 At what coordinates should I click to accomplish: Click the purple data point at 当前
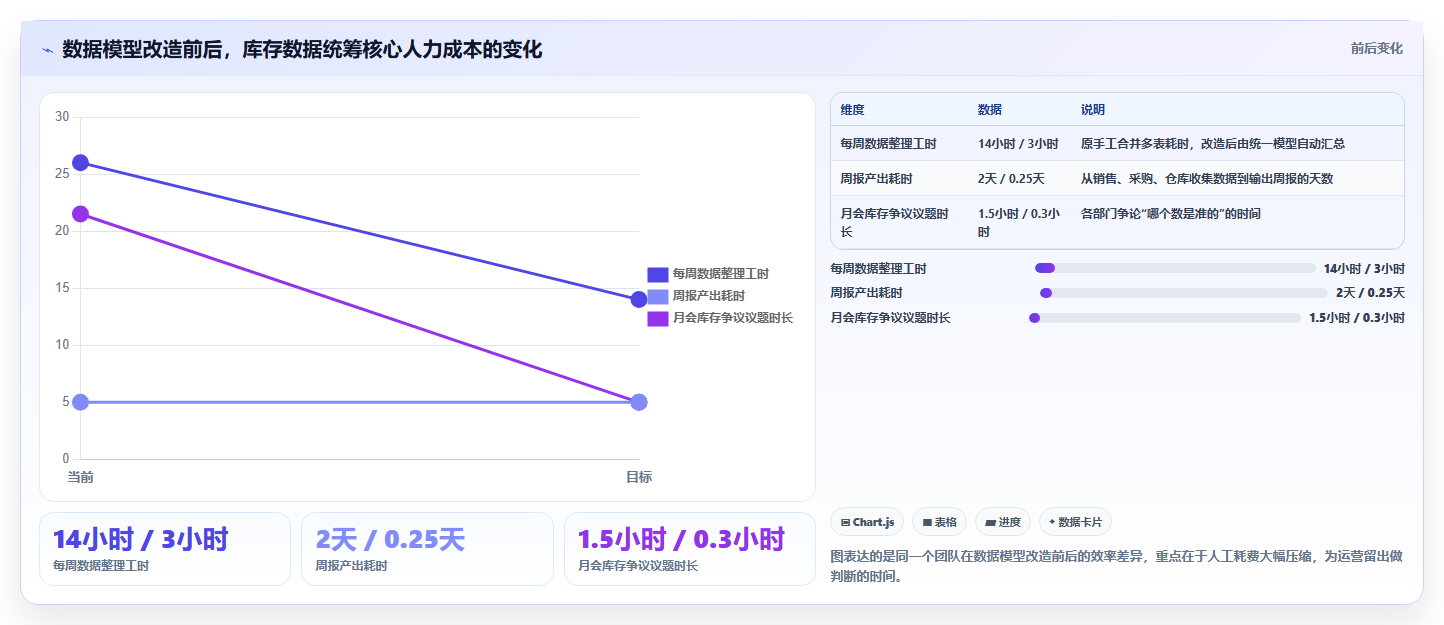pos(81,214)
